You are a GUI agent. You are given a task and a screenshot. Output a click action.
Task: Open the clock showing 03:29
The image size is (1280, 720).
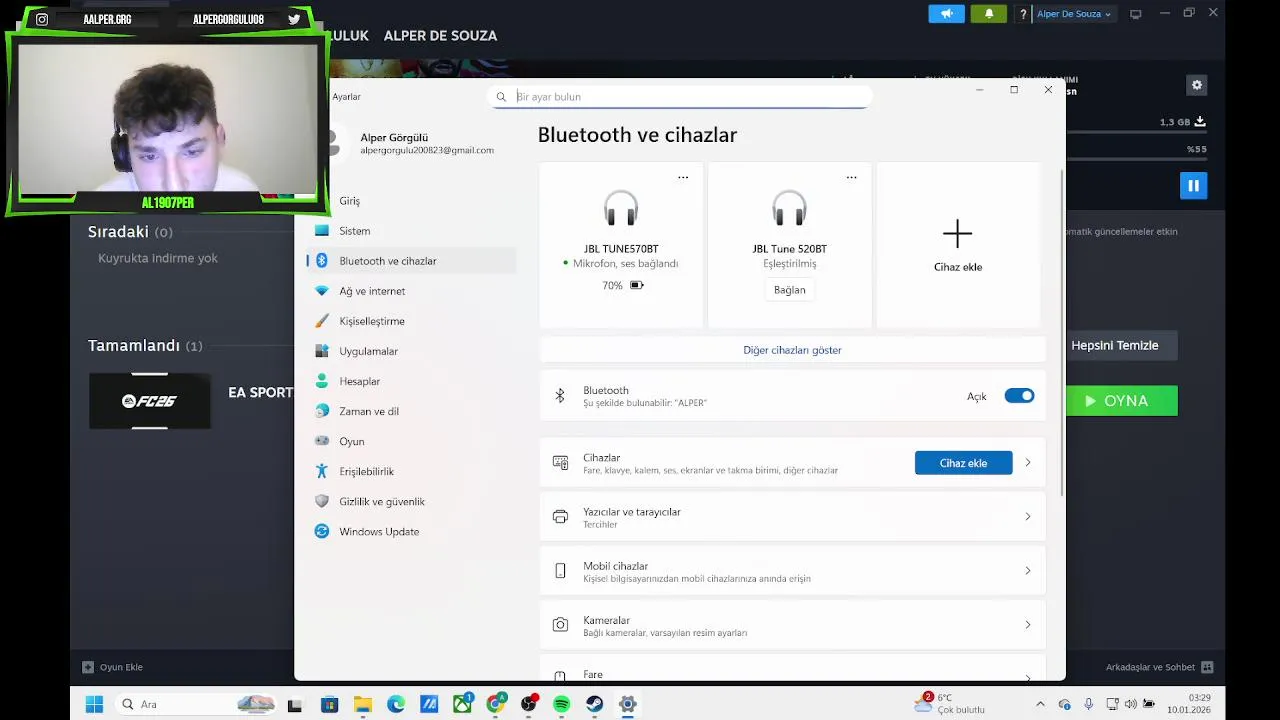[x=1189, y=704]
